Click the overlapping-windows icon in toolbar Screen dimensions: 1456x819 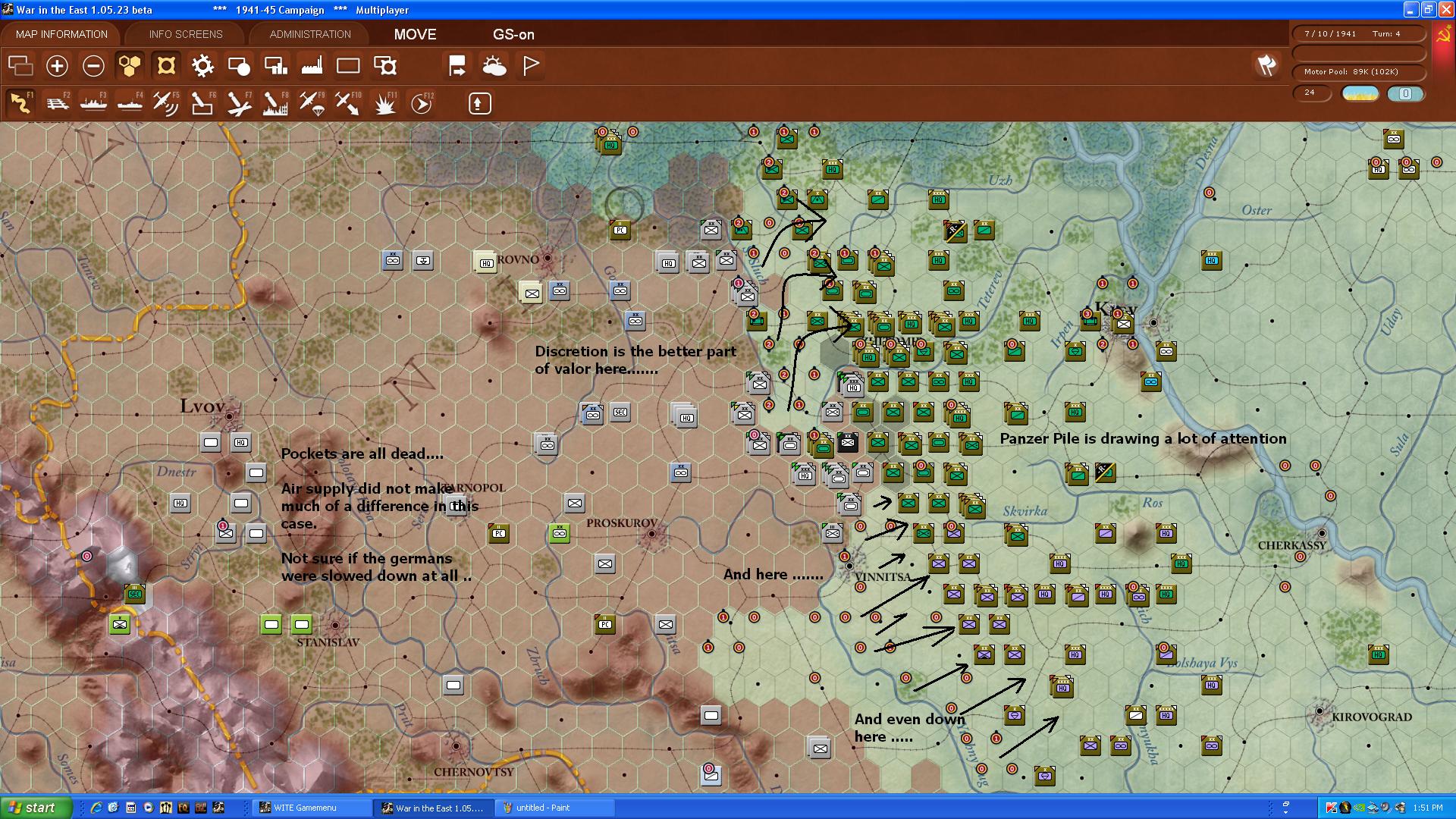click(20, 66)
